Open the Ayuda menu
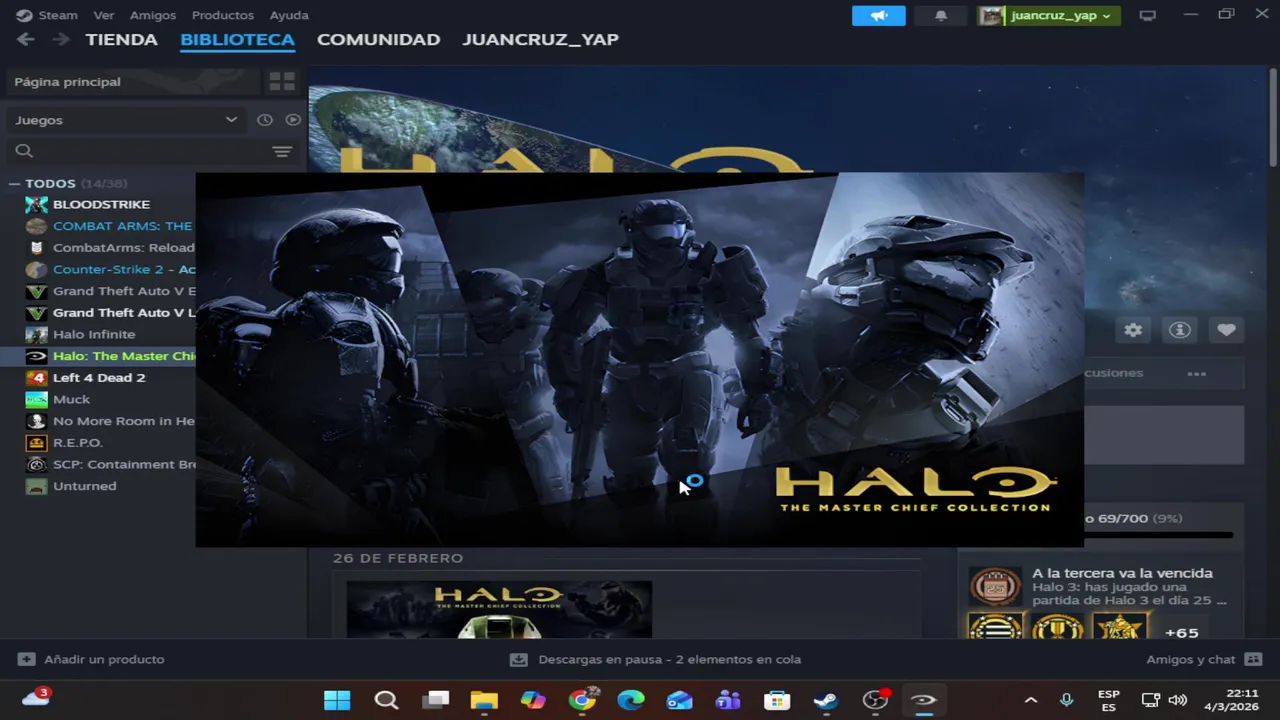Viewport: 1280px width, 720px height. (289, 15)
